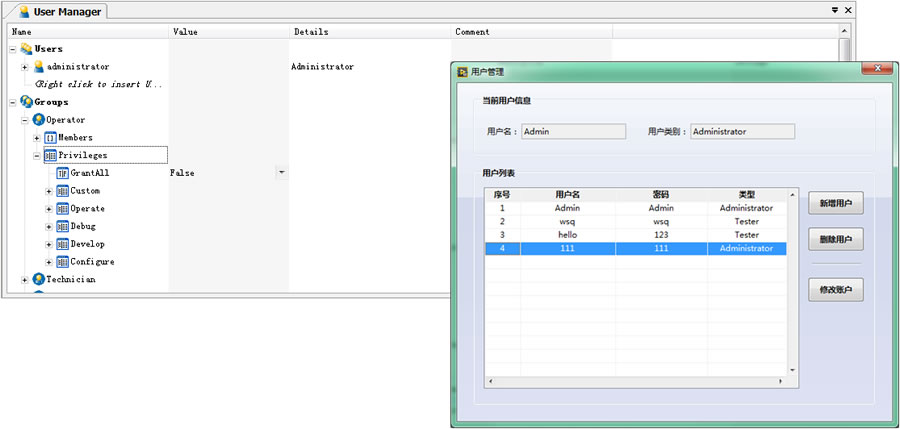The height and width of the screenshot is (429, 900).
Task: Open the User Manager panel dropdown arrow
Action: pyautogui.click(x=835, y=10)
